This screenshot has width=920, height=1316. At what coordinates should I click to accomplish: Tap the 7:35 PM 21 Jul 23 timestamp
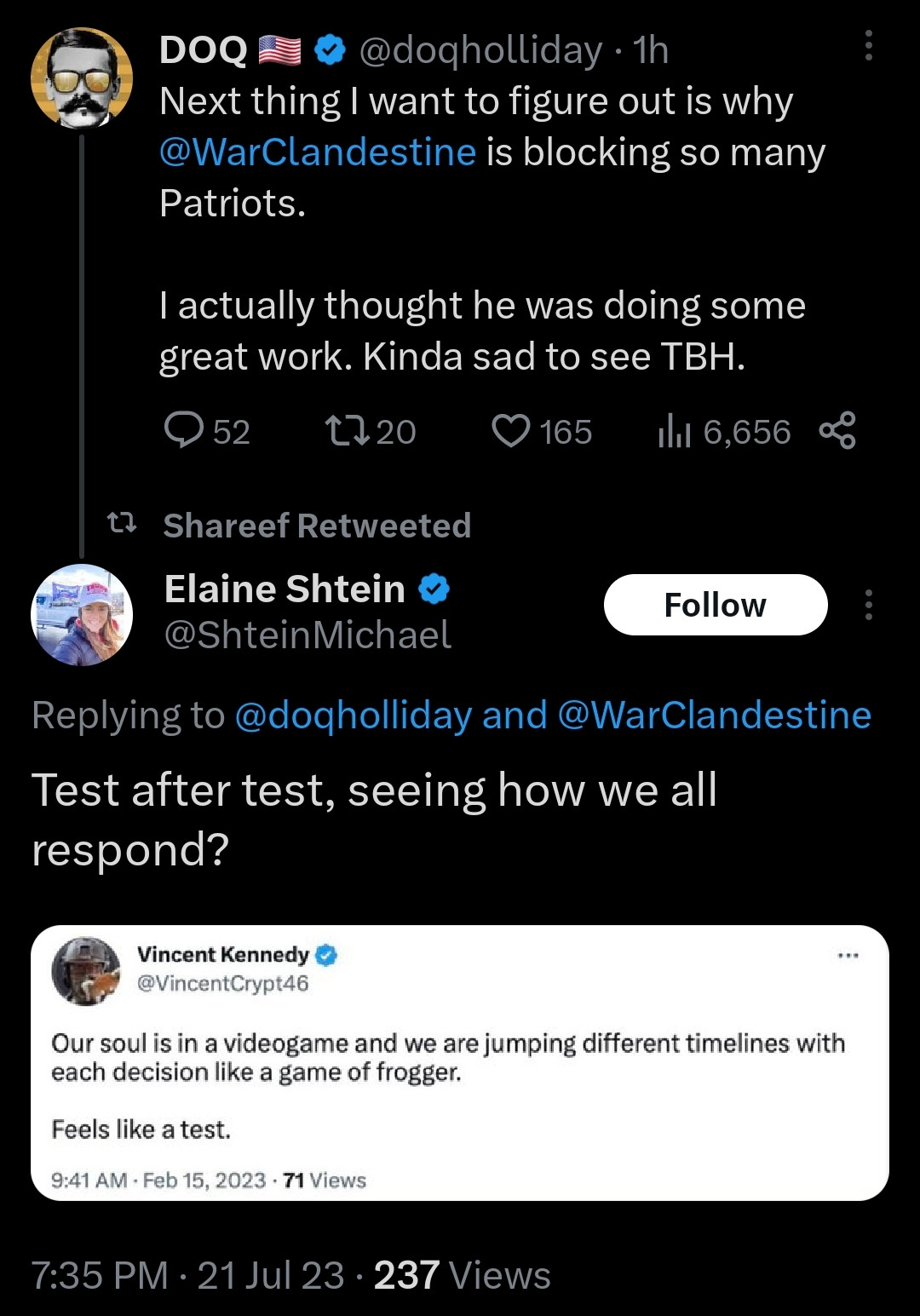[187, 1276]
